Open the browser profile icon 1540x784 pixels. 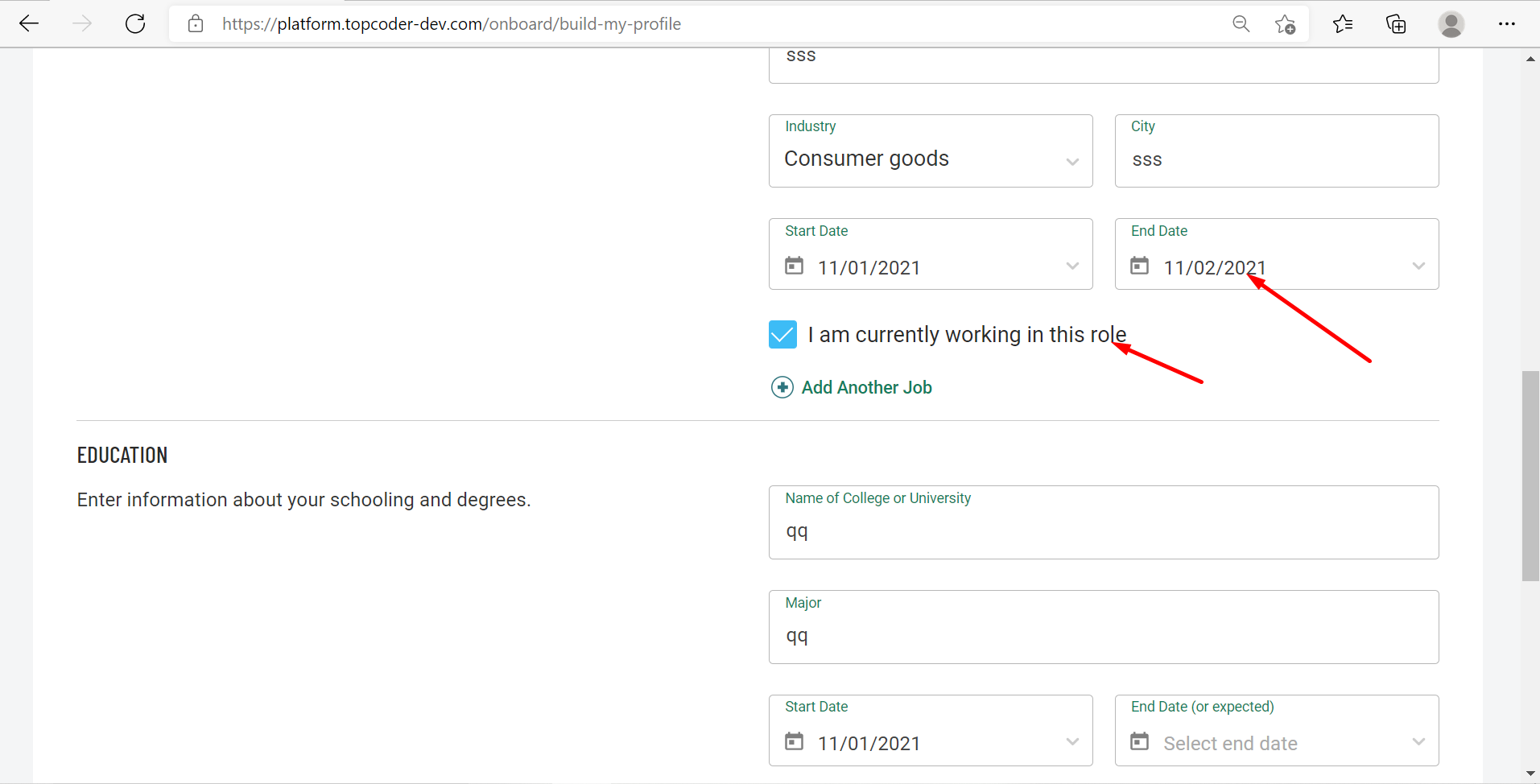[1451, 25]
